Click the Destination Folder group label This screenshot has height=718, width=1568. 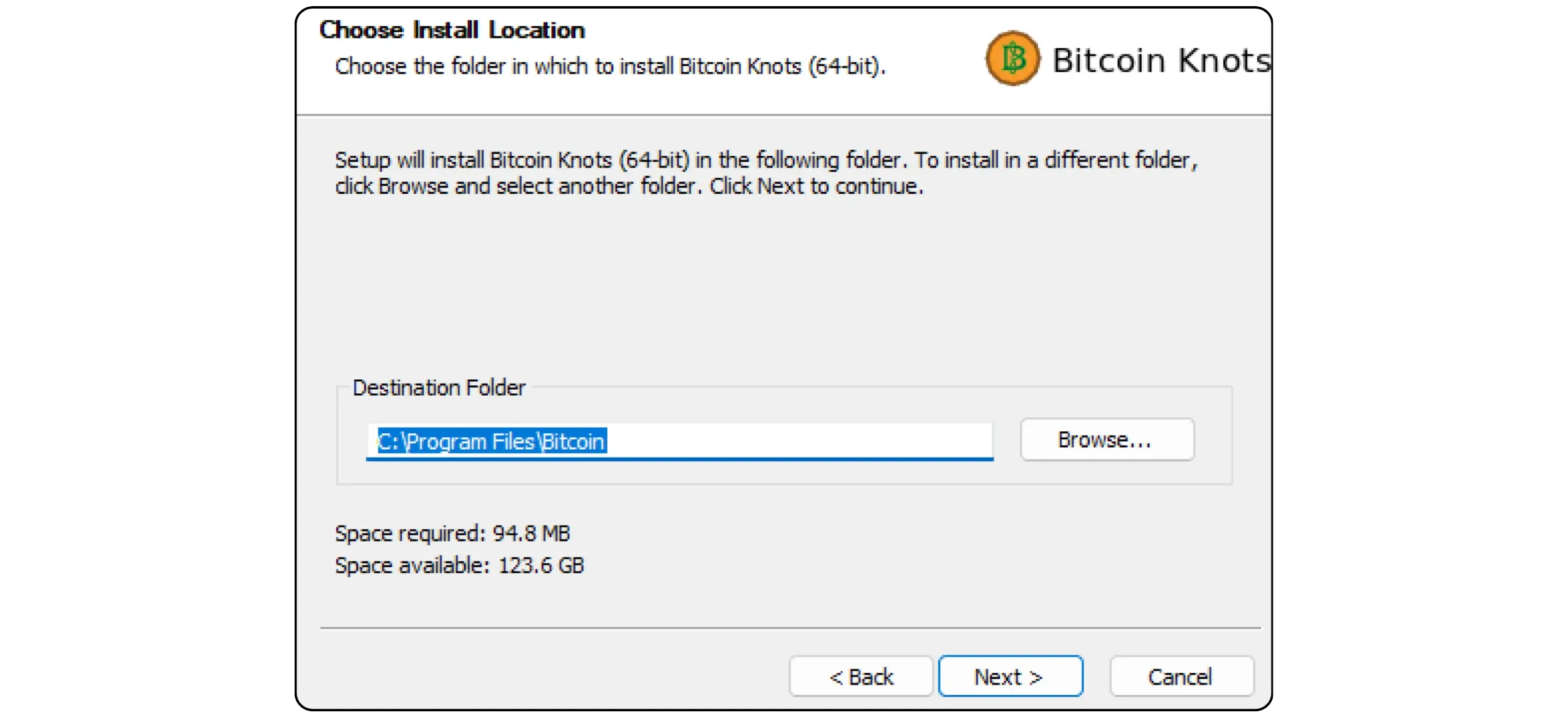pyautogui.click(x=439, y=388)
